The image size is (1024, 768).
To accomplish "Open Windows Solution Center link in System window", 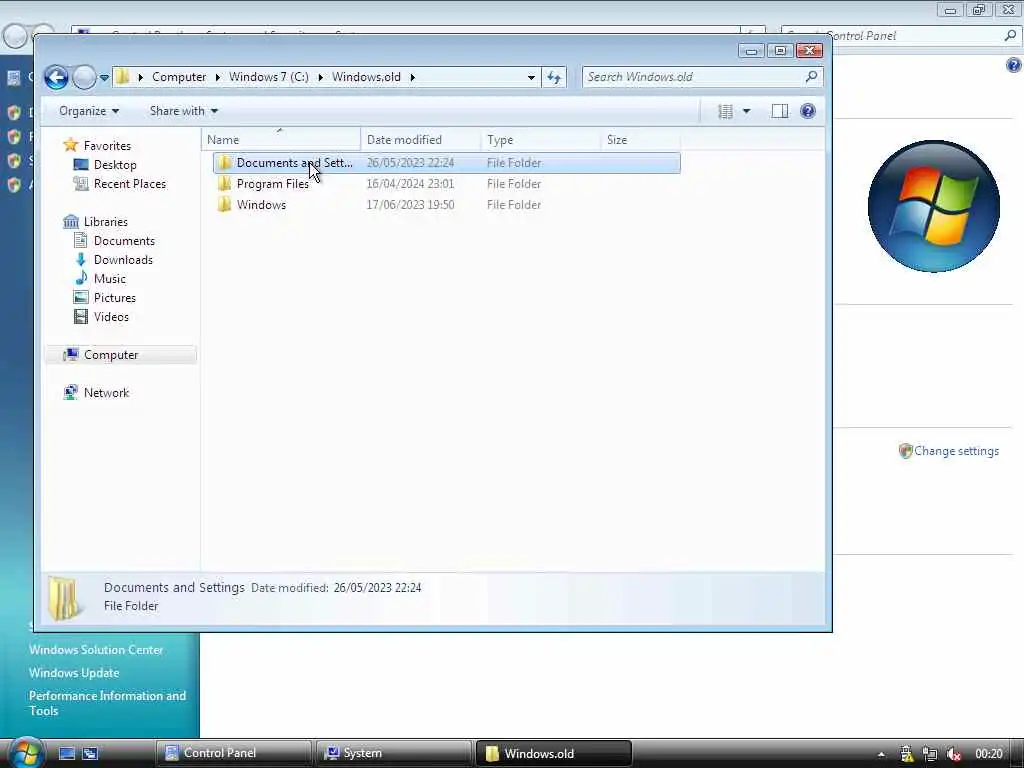I will point(96,650).
